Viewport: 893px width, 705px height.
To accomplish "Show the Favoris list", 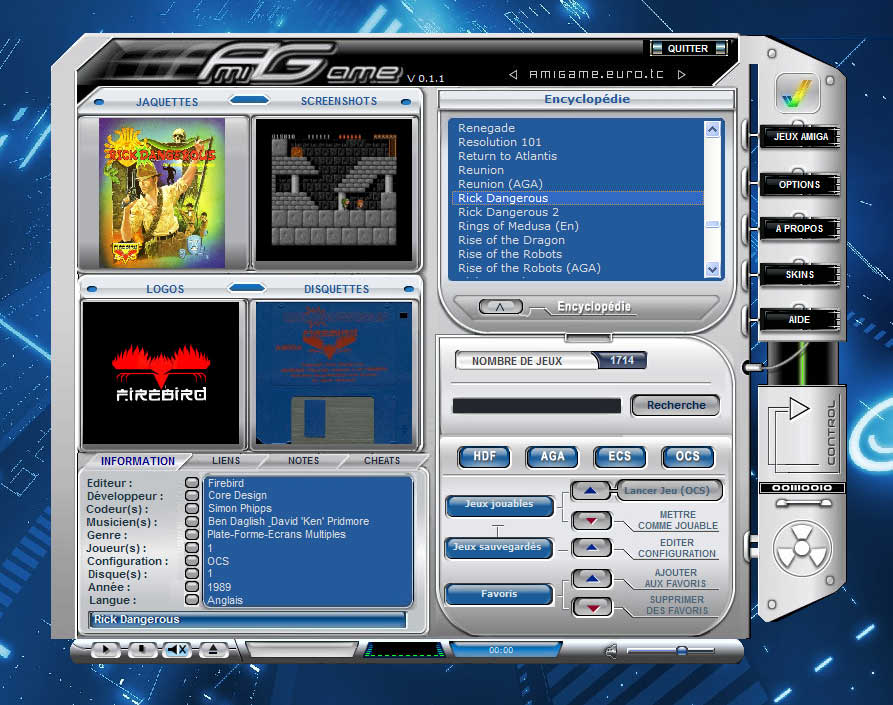I will pos(499,595).
